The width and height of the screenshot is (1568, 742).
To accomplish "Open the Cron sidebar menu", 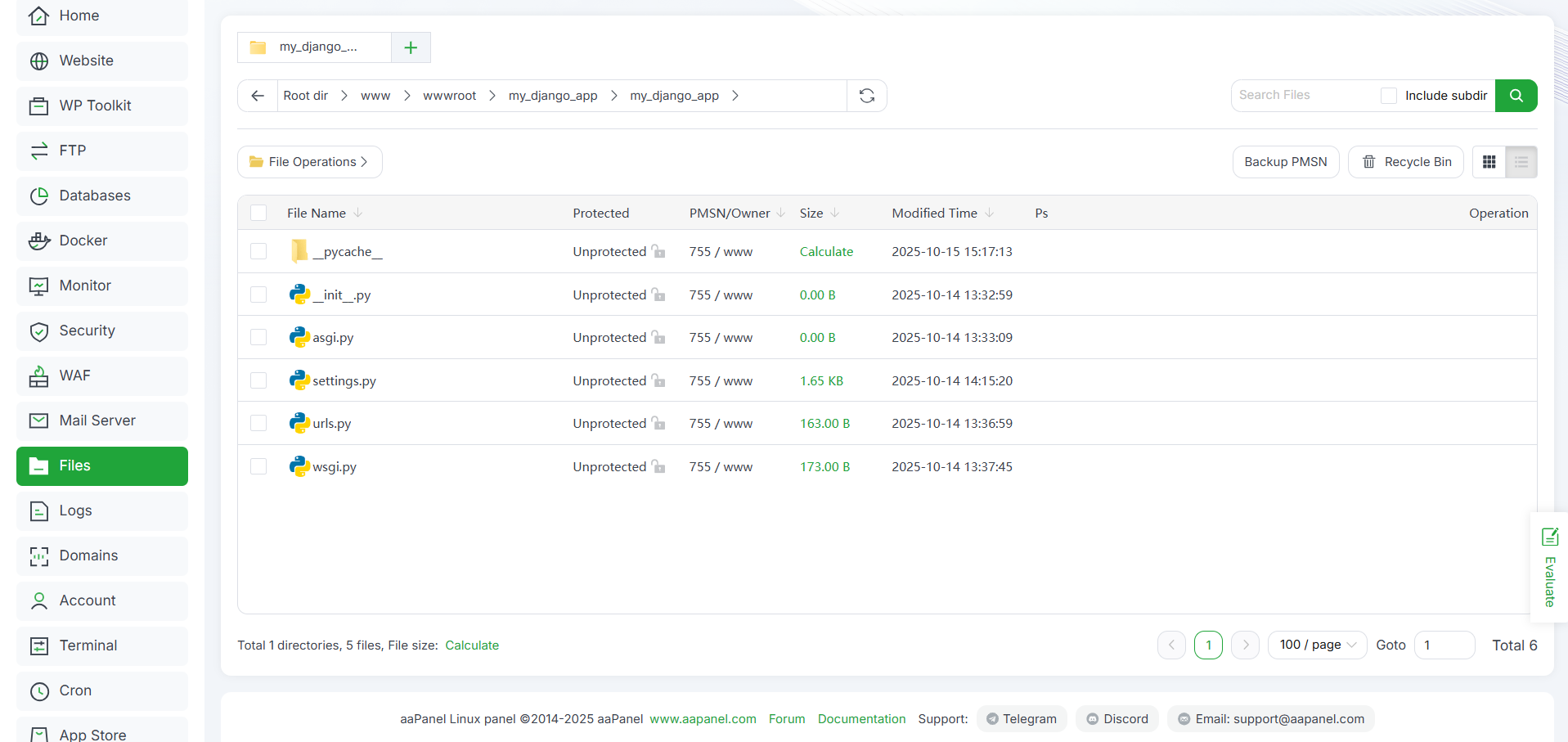I will [102, 690].
